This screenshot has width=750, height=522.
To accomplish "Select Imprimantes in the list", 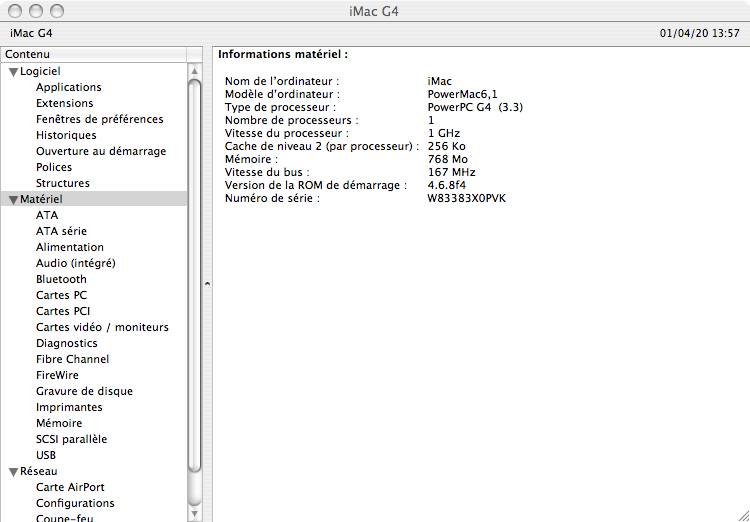I will pos(69,407).
